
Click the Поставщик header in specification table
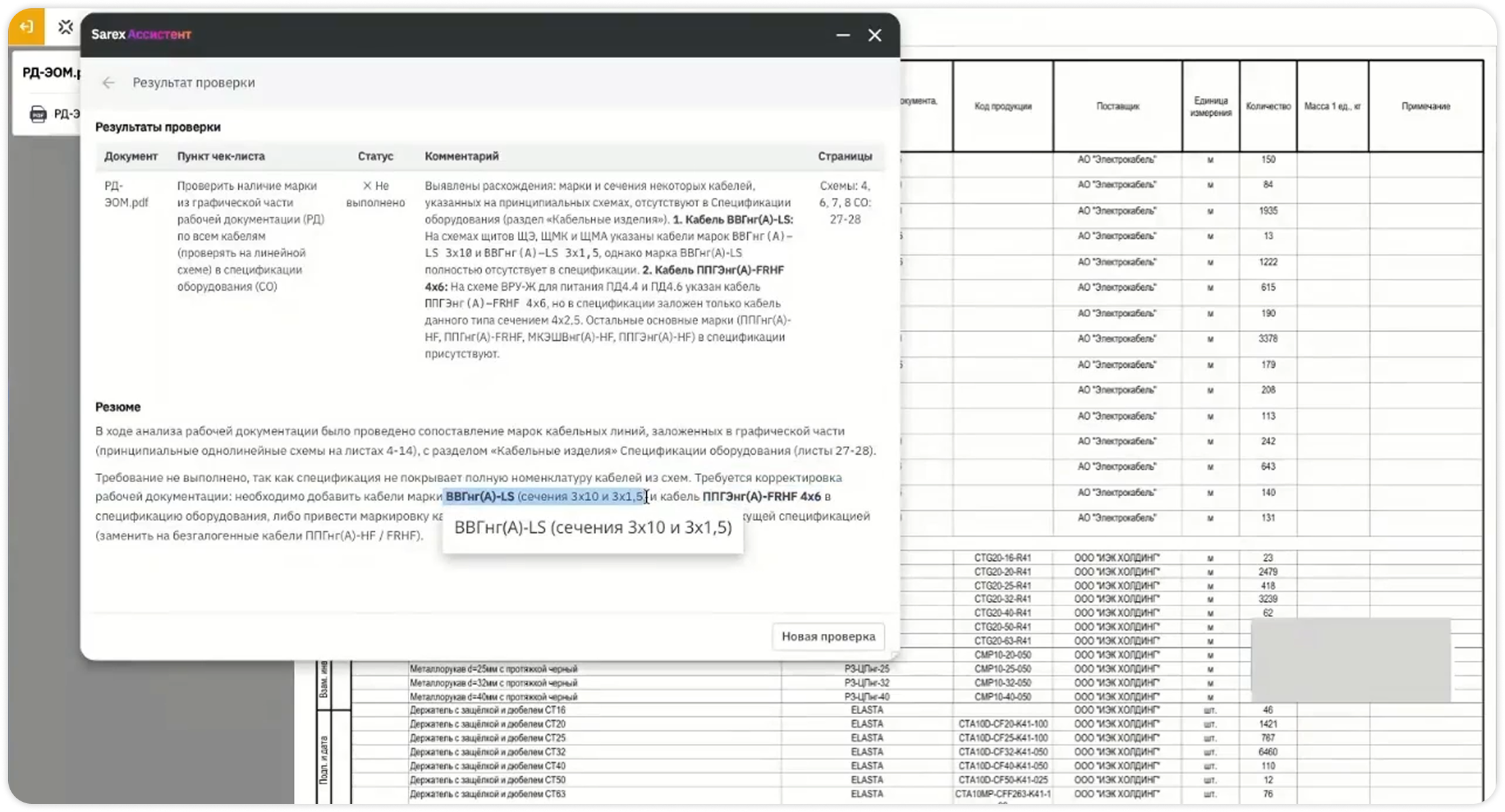coord(1117,106)
